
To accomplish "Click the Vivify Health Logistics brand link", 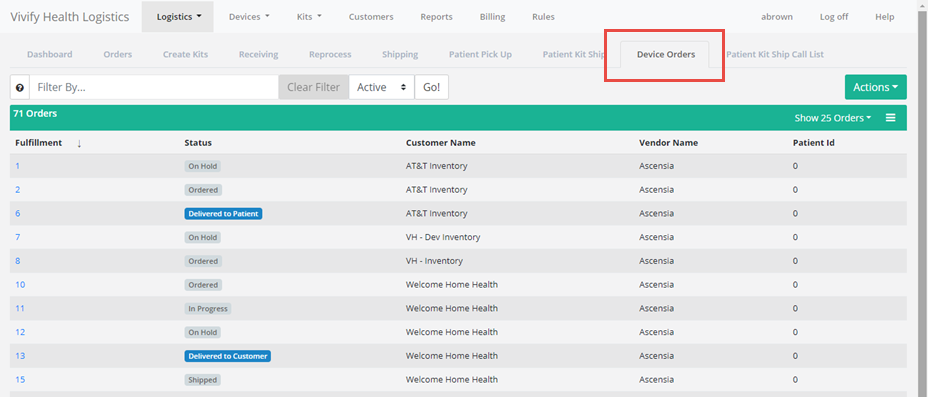I will point(70,17).
